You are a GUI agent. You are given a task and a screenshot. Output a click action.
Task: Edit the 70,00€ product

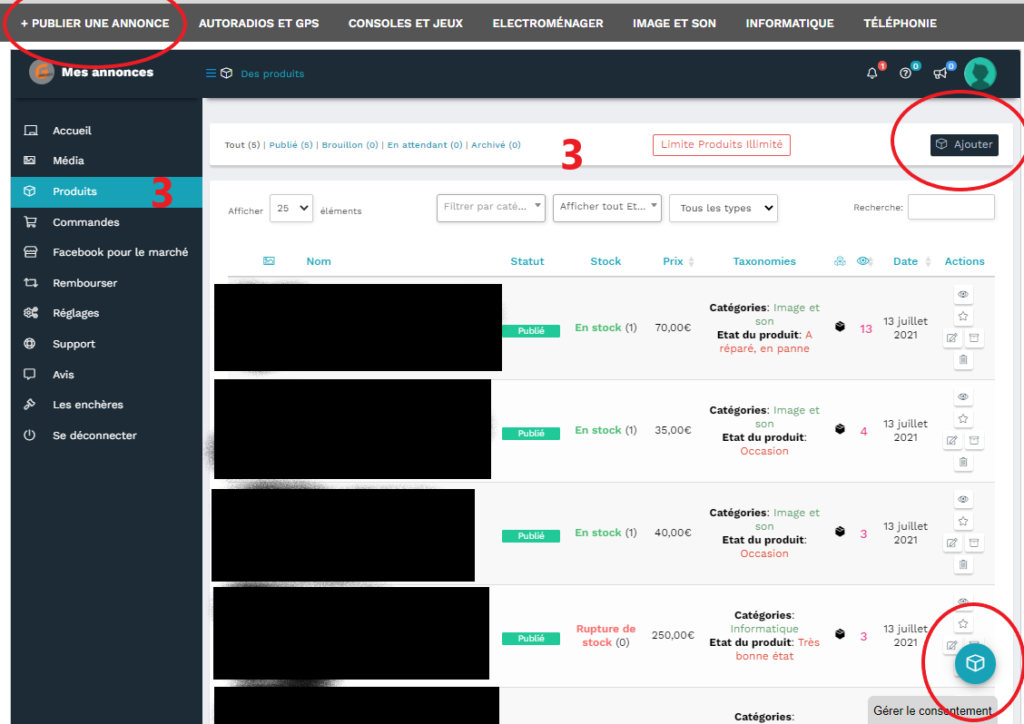click(x=952, y=338)
